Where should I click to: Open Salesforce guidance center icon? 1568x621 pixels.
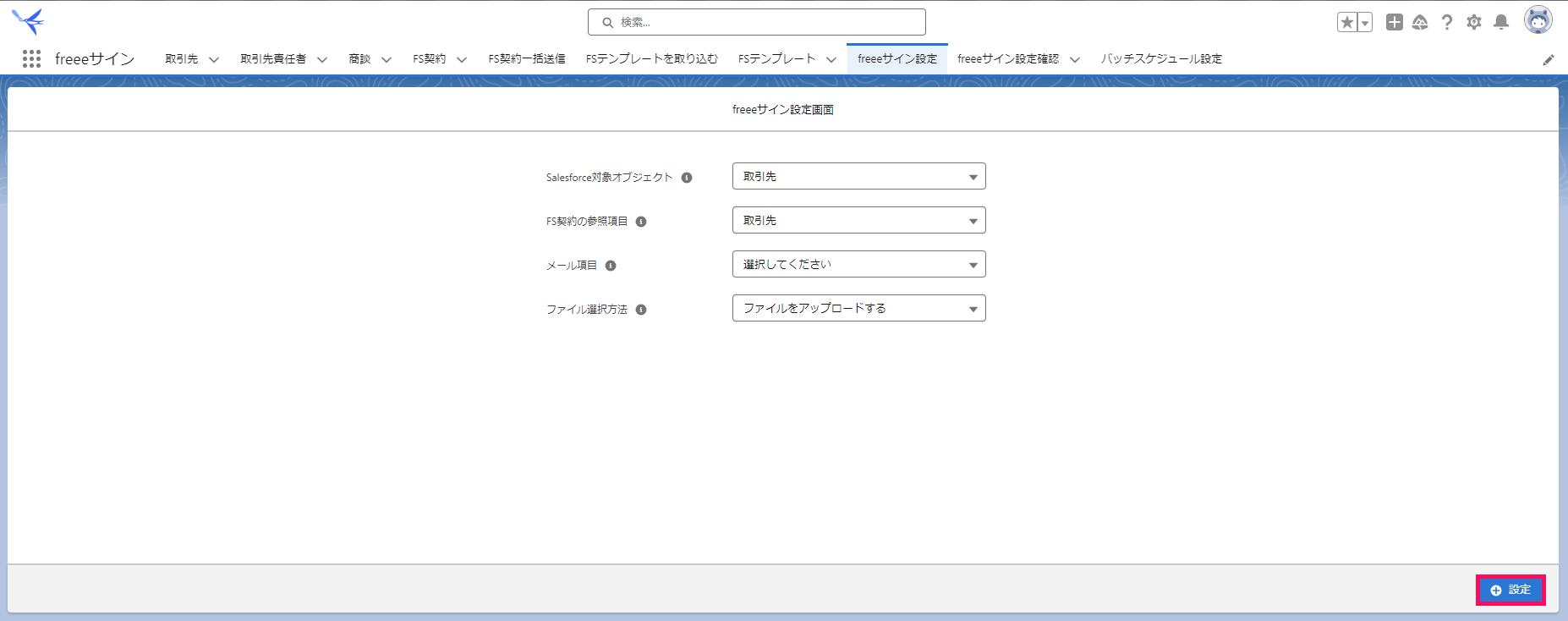click(1420, 22)
